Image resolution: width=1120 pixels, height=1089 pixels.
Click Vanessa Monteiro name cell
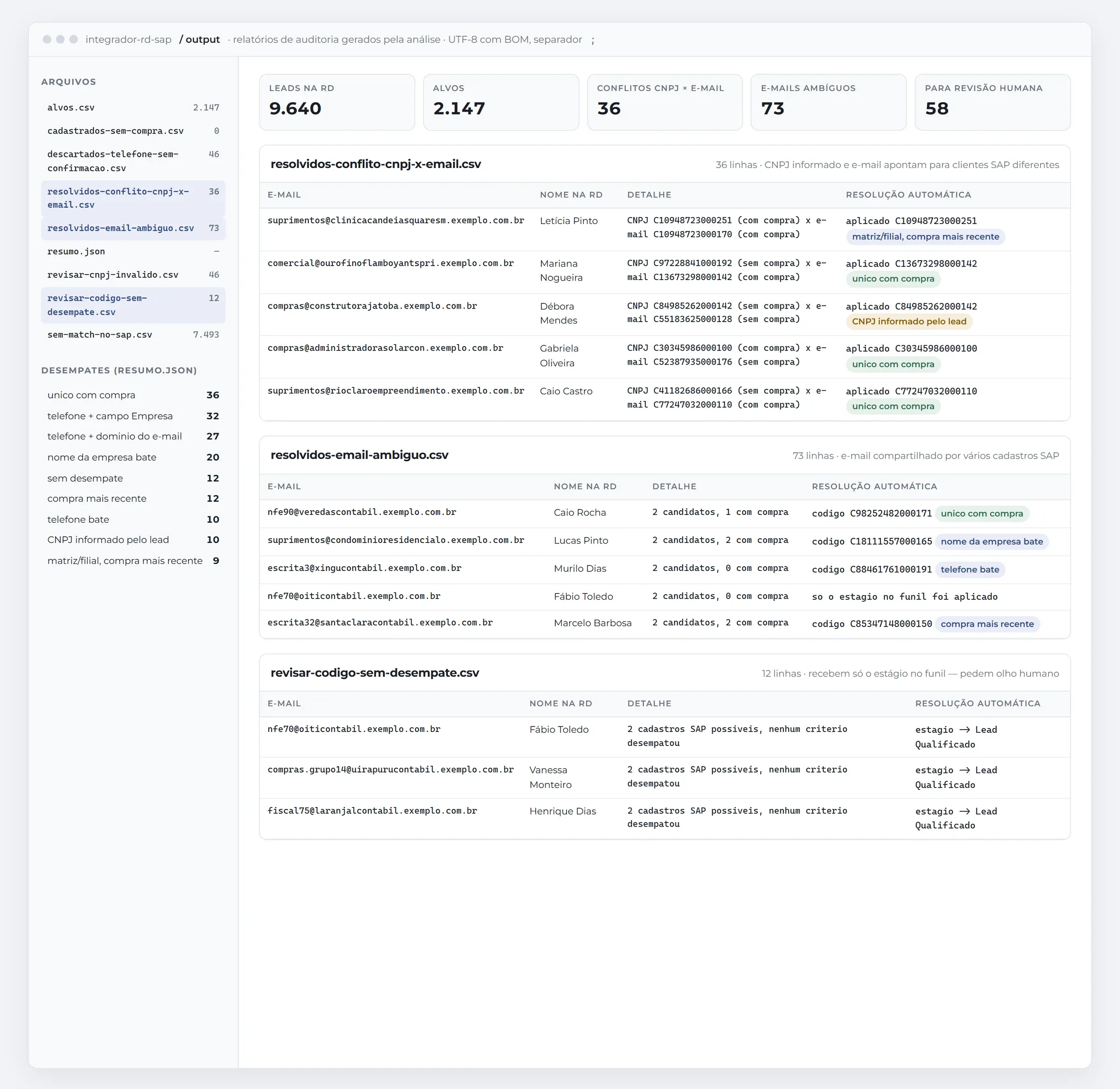coord(551,777)
